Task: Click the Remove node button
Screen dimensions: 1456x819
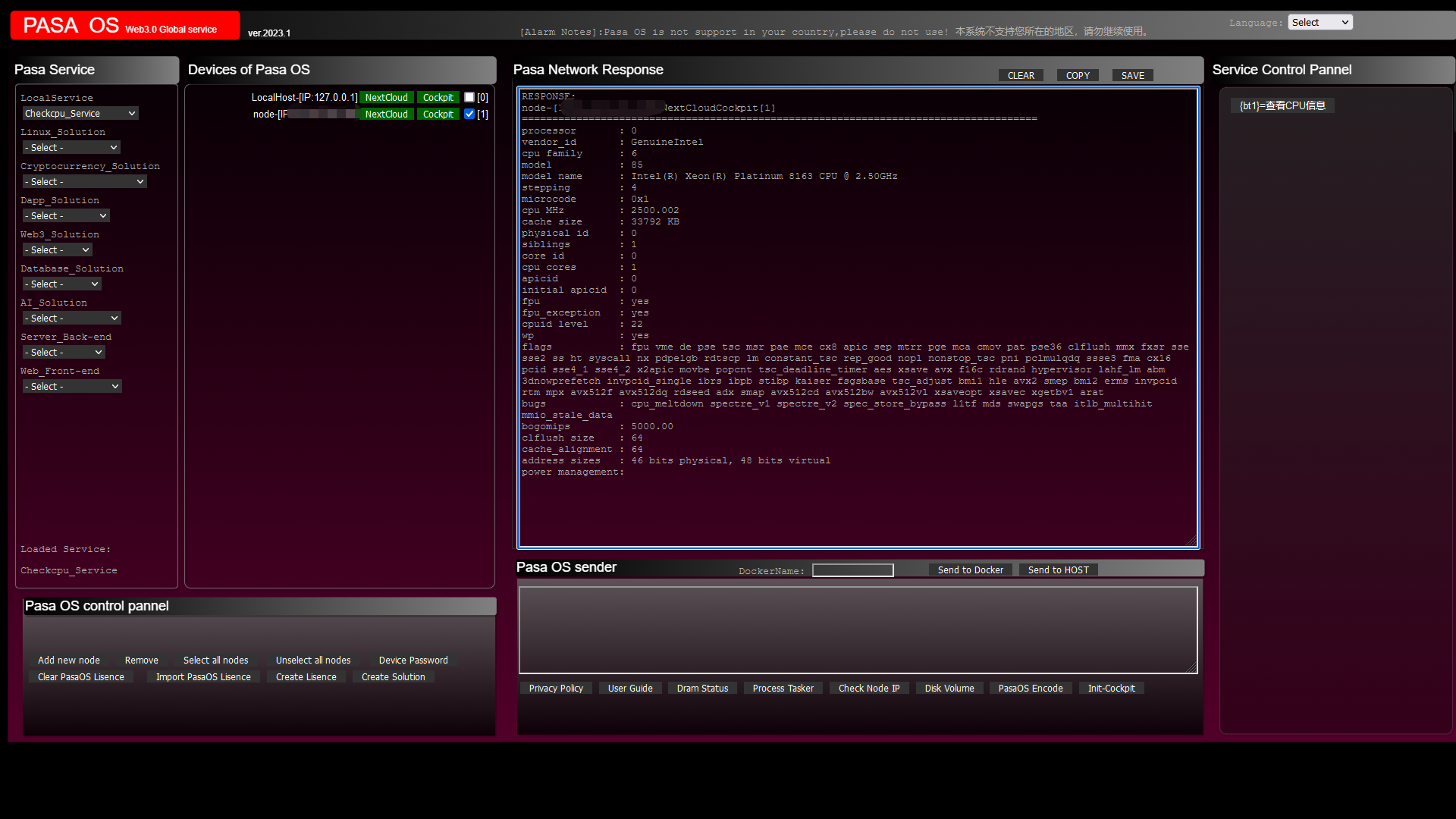Action: pyautogui.click(x=142, y=660)
